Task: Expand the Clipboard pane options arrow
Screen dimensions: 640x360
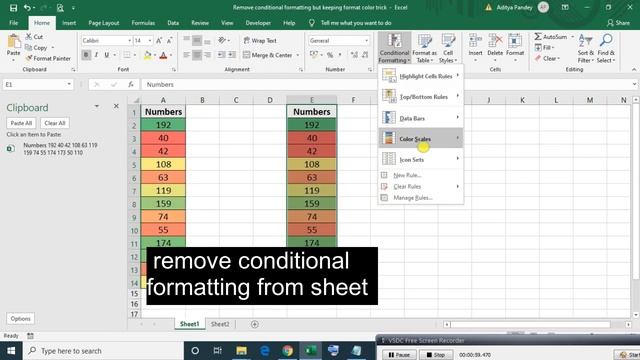Action: [97, 106]
